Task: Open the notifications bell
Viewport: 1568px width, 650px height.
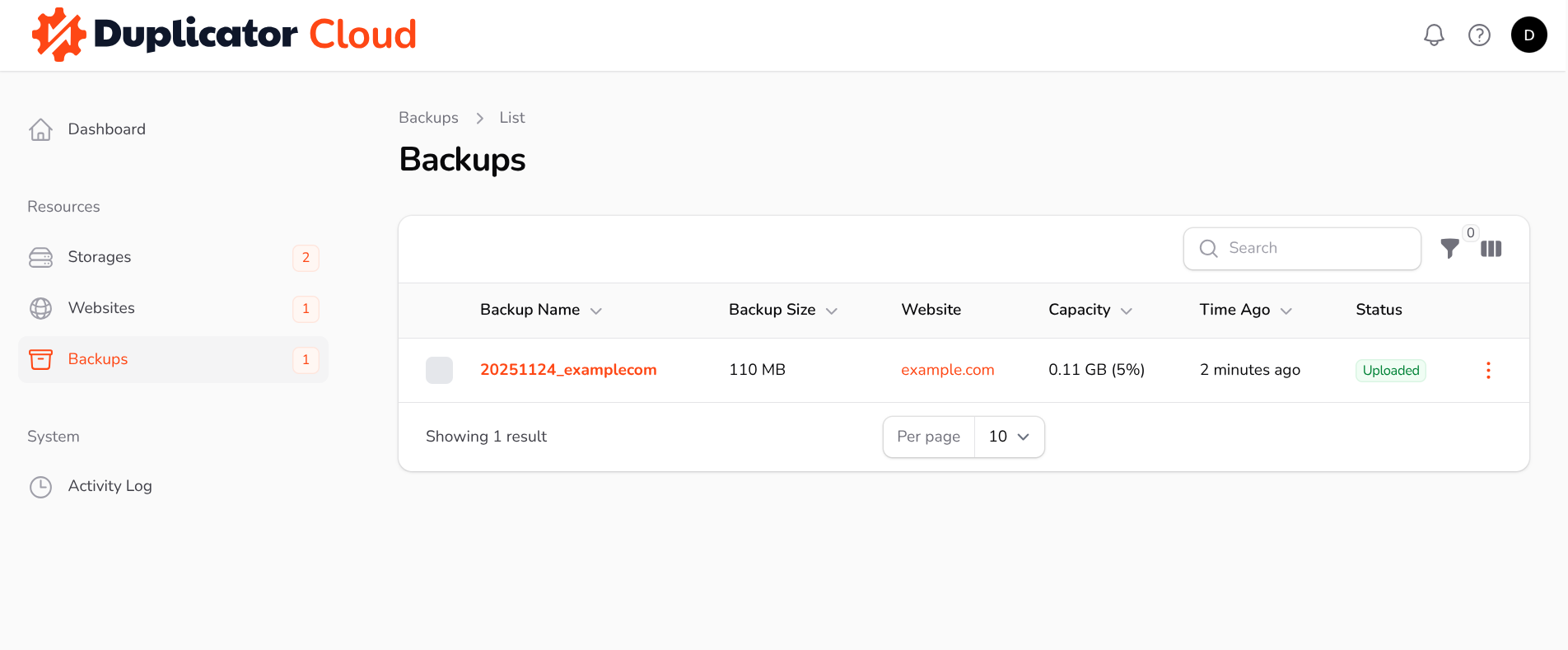Action: tap(1434, 35)
